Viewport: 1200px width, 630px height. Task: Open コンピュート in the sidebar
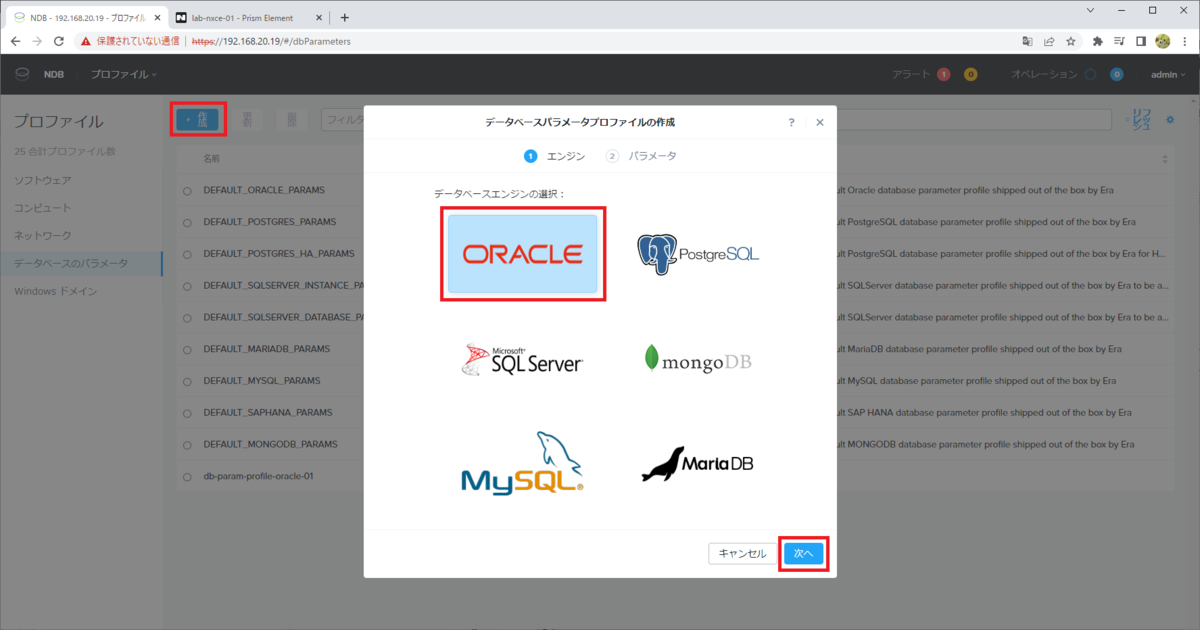pos(43,208)
